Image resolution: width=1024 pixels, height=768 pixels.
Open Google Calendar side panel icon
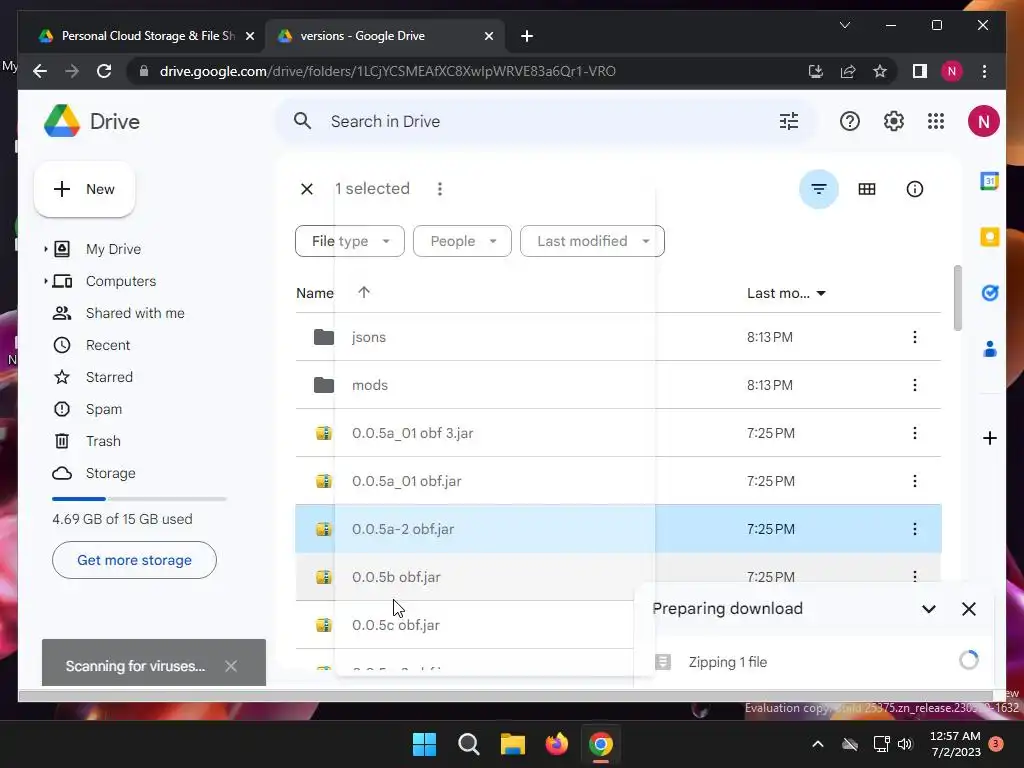(989, 181)
